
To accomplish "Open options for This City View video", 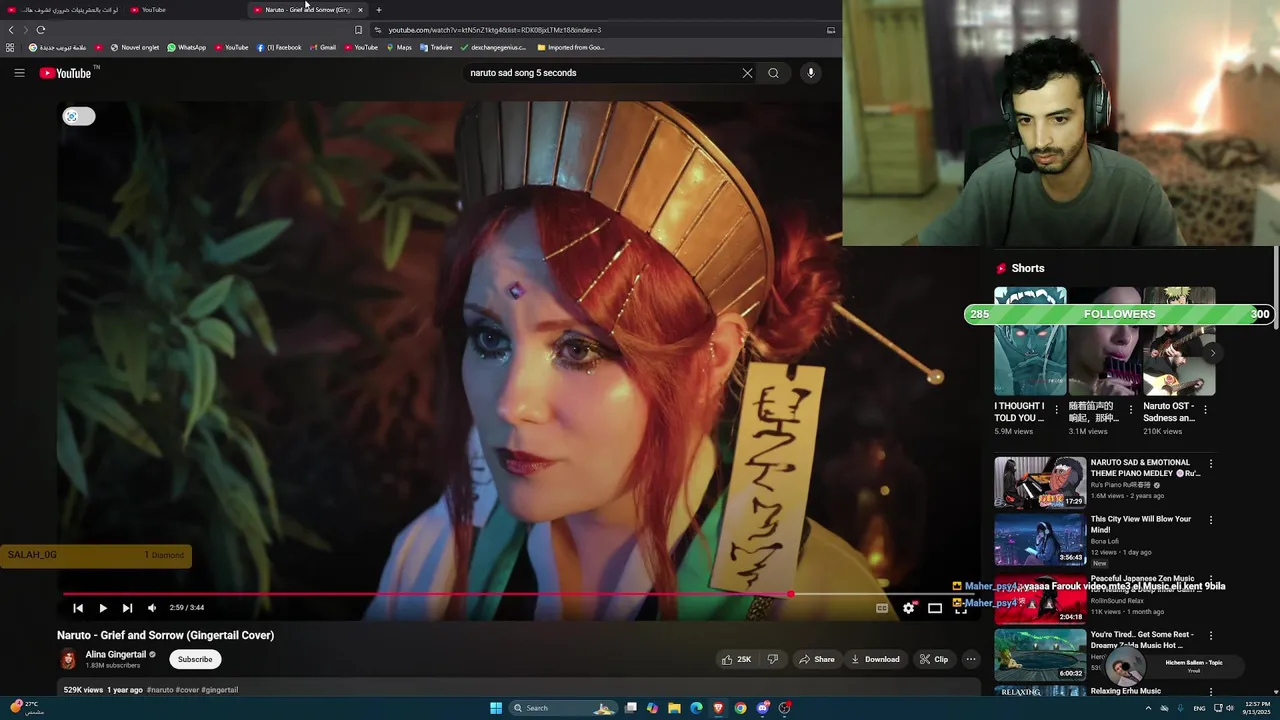I will 1211,520.
